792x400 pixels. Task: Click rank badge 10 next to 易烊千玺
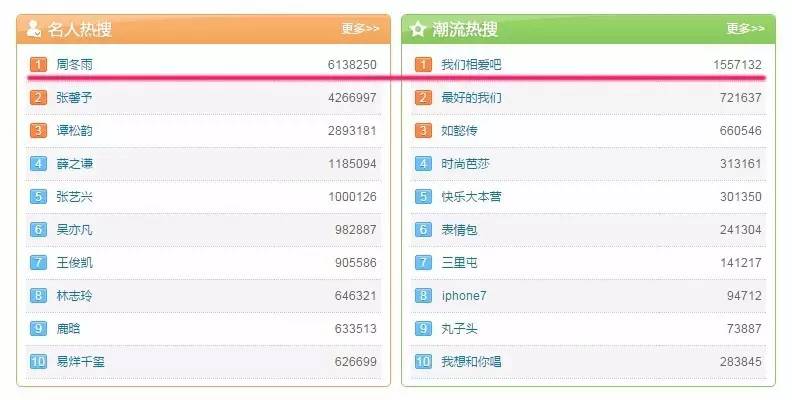coord(38,362)
